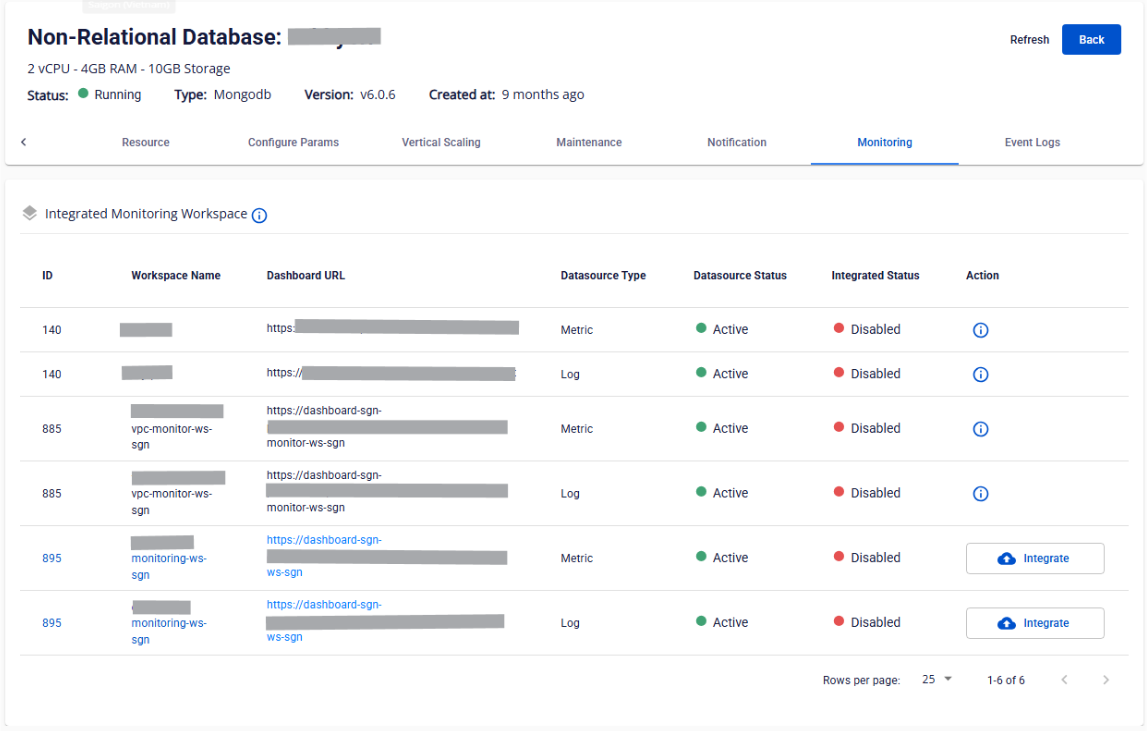Open the Rows per page dropdown
Screen dimensions: 1147x731
(936, 680)
